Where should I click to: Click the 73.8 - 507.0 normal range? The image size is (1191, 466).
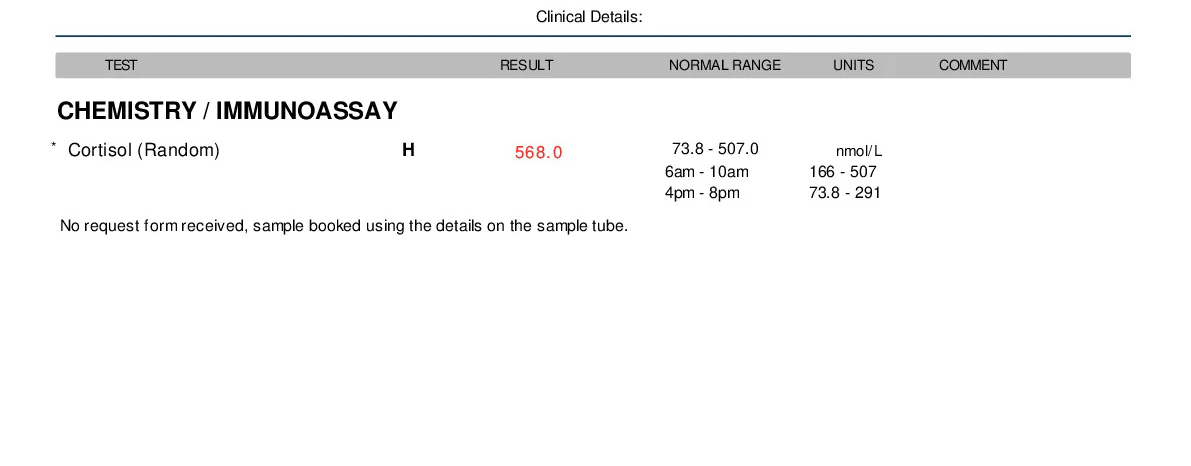coord(715,149)
